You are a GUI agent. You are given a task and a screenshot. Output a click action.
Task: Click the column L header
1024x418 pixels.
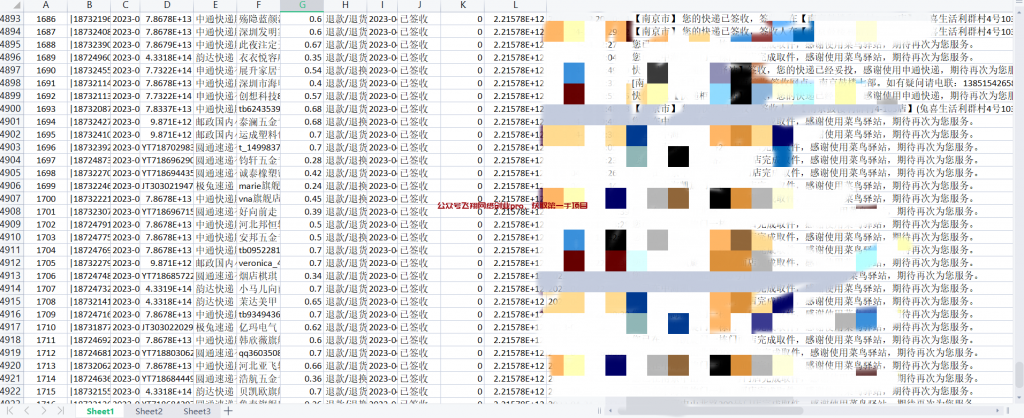516,5
